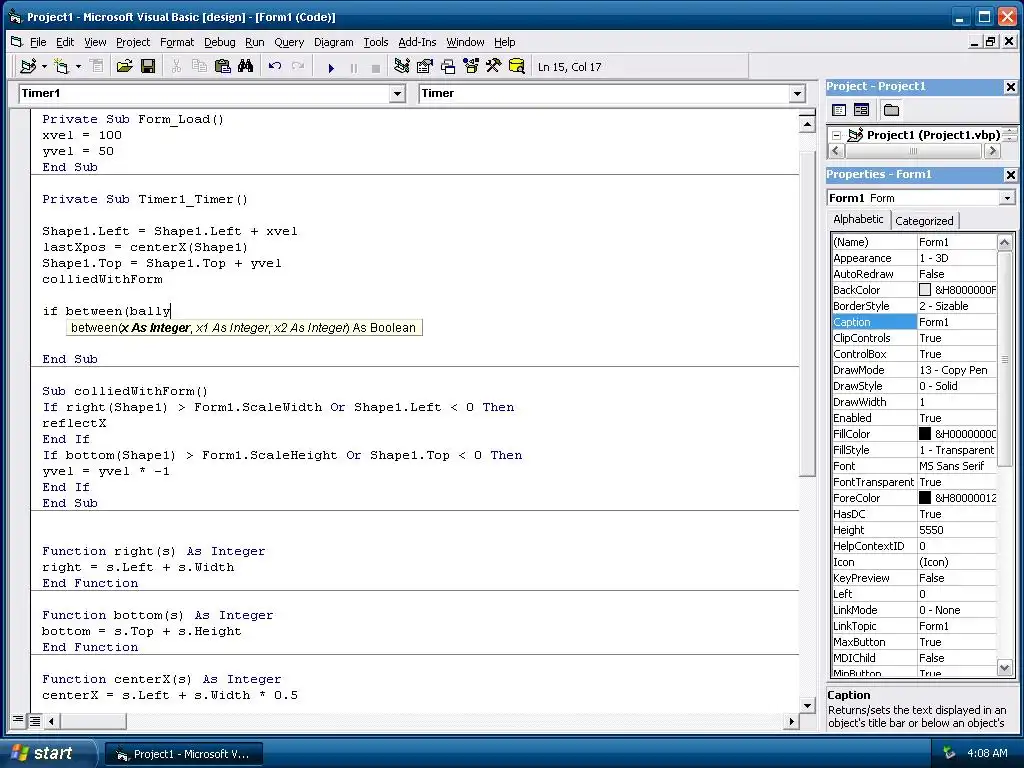Screen dimensions: 1024x768
Task: Click the Undo arrow icon
Action: click(275, 66)
